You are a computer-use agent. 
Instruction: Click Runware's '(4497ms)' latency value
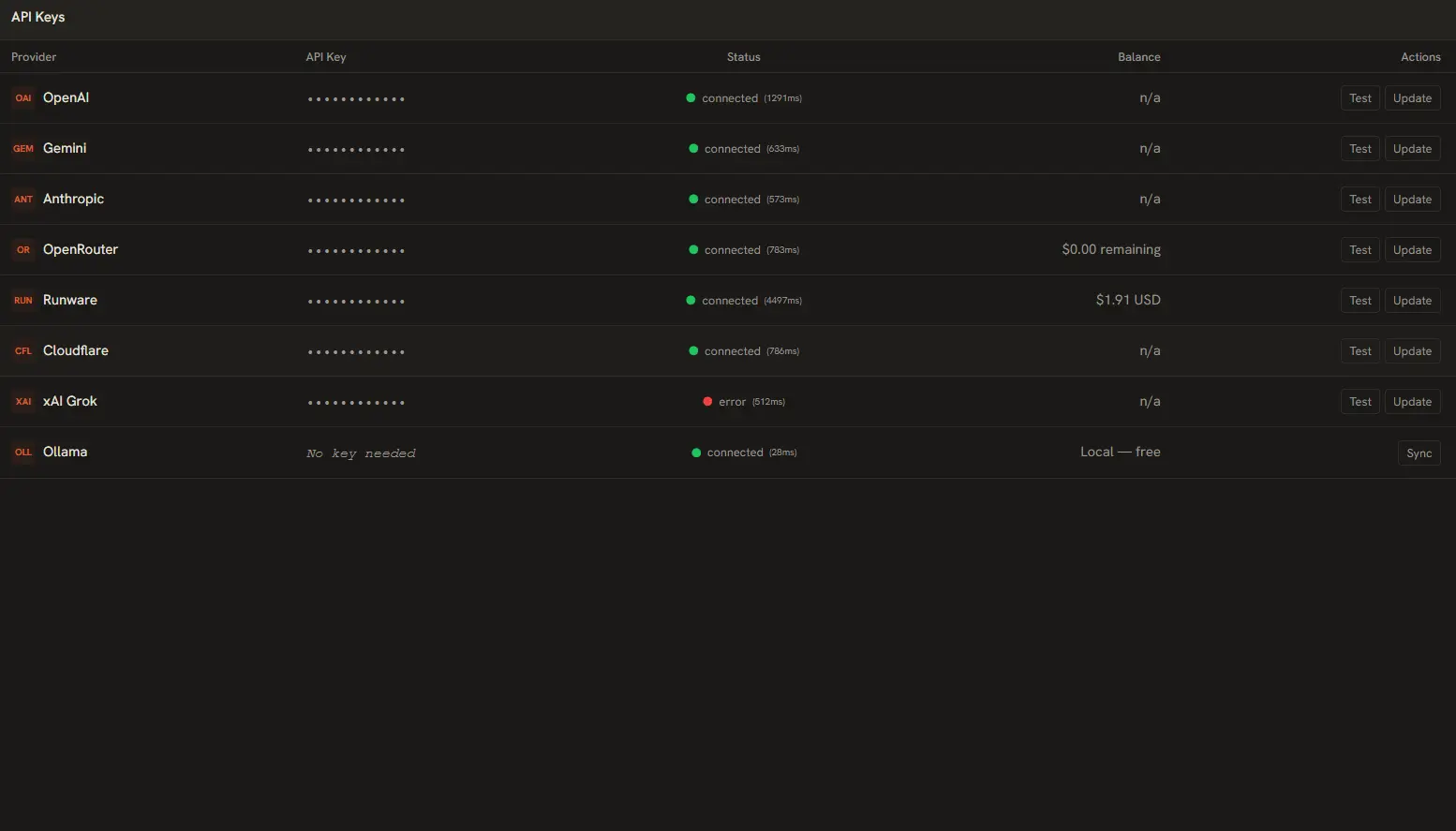click(x=783, y=301)
